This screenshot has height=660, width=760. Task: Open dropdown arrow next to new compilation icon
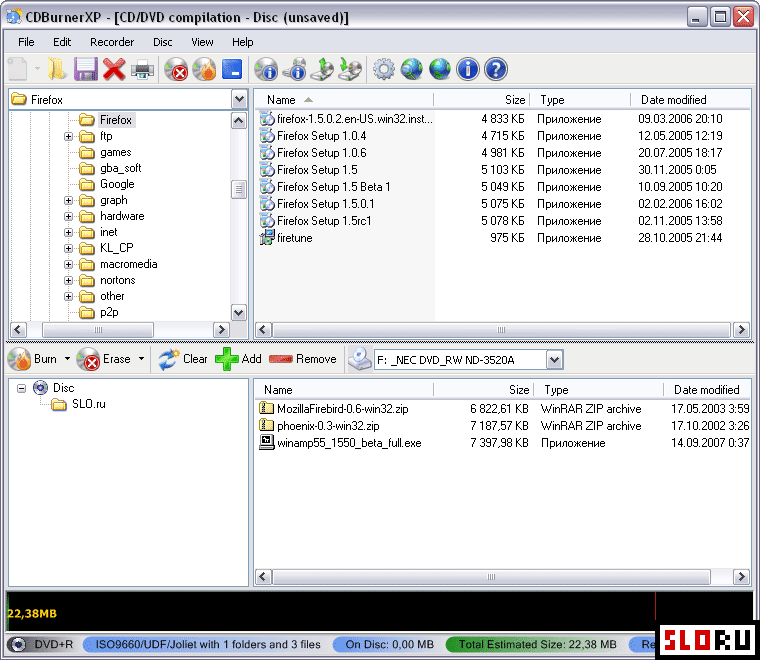[37, 69]
